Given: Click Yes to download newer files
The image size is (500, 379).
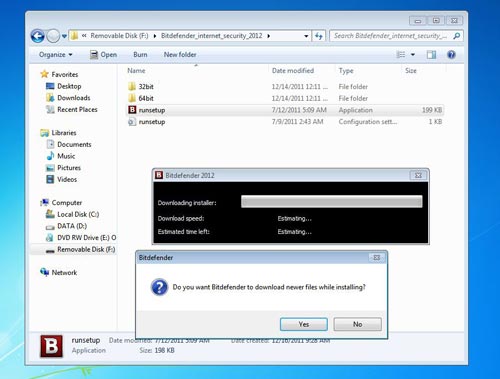Looking at the screenshot, I should coord(304,324).
